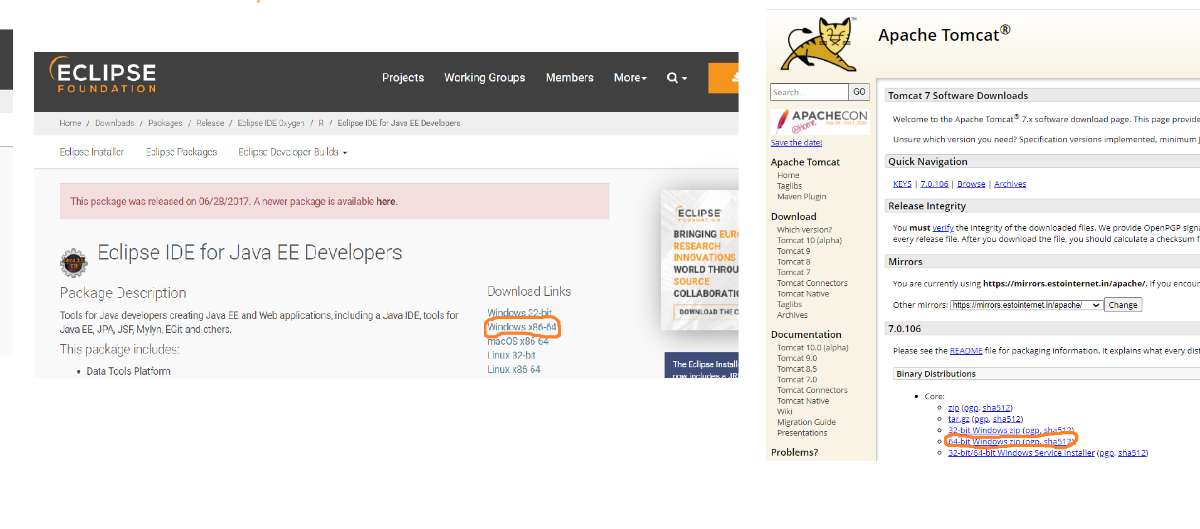Image resolution: width=1200 pixels, height=529 pixels.
Task: Open Maven Plugin in Tomcat sidebar
Action: tap(802, 197)
